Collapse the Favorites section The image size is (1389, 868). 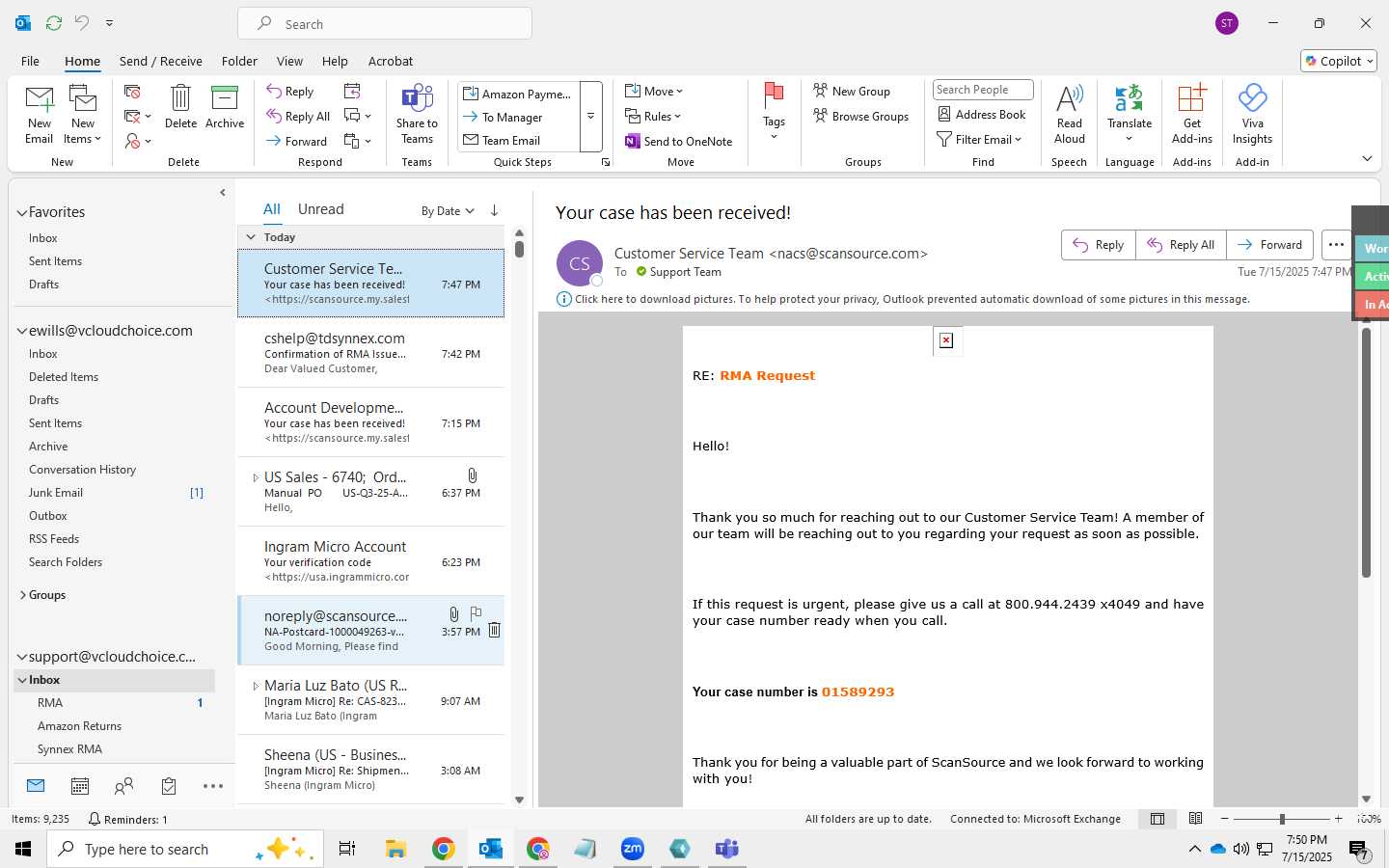tap(21, 212)
